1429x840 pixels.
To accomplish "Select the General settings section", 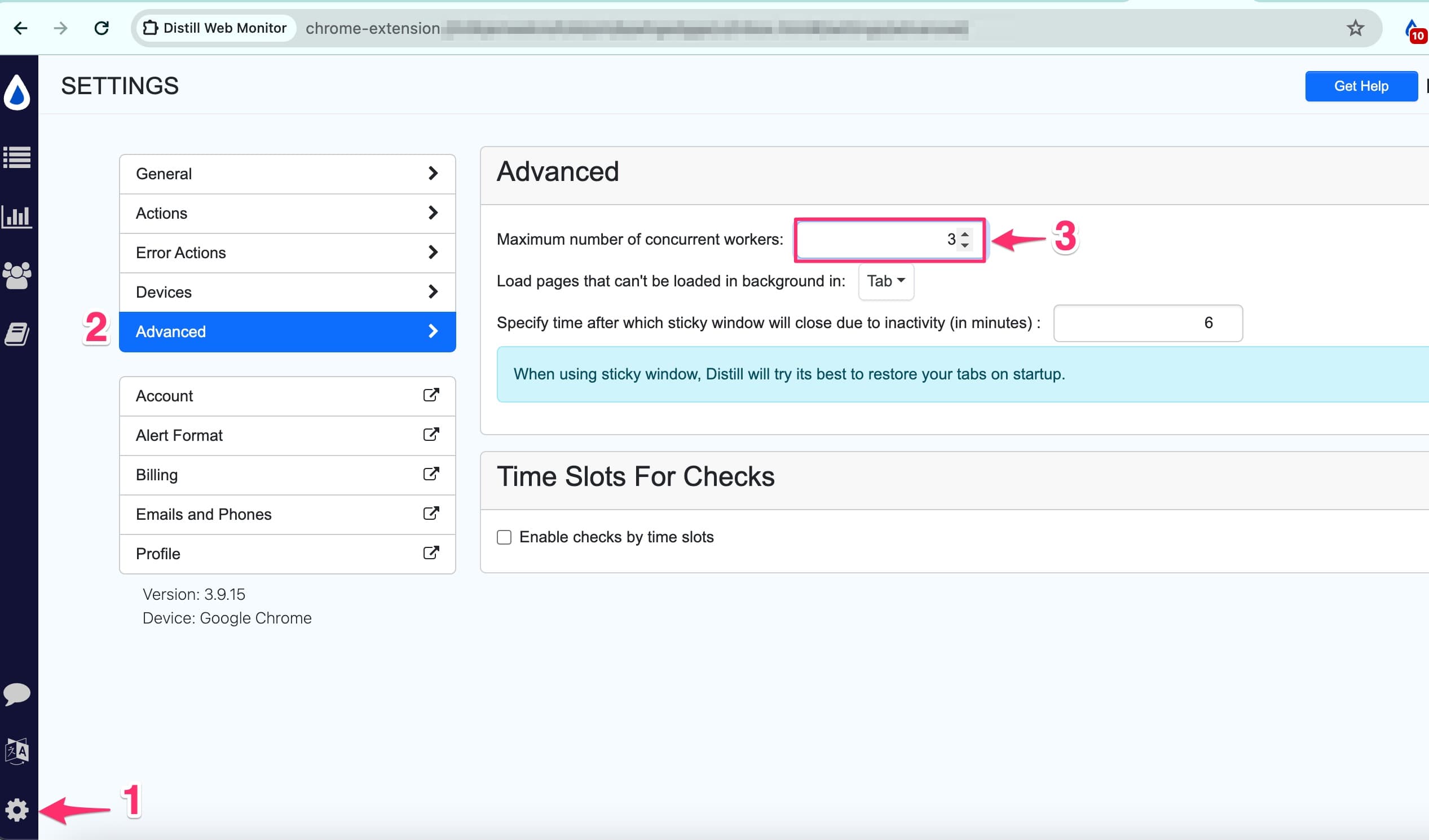I will (x=288, y=174).
